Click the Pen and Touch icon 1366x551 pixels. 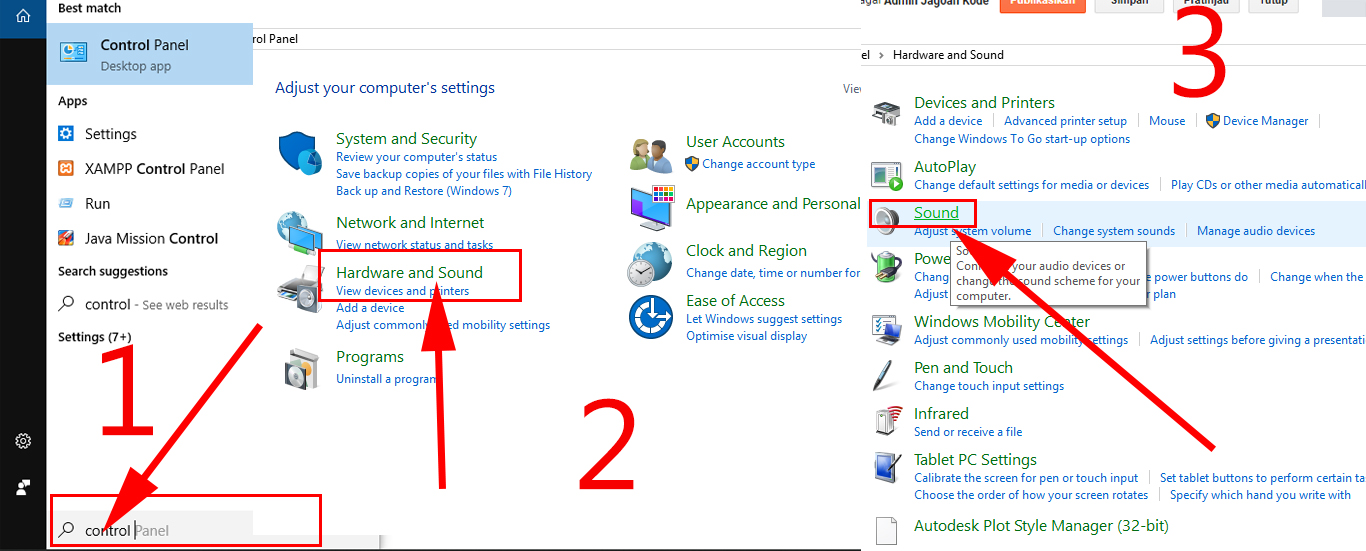pyautogui.click(x=885, y=375)
